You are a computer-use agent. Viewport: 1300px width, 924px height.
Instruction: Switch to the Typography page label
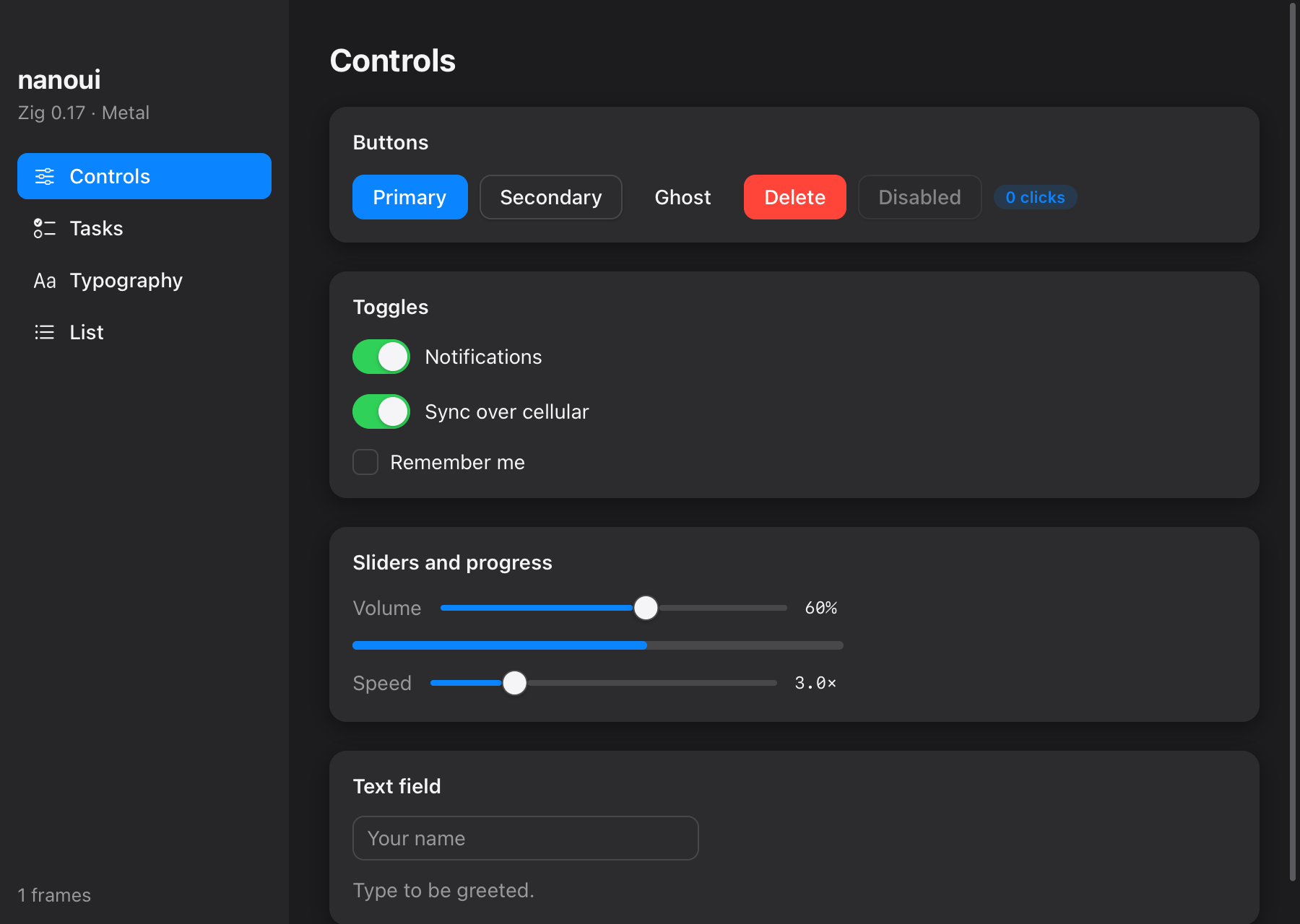(126, 280)
